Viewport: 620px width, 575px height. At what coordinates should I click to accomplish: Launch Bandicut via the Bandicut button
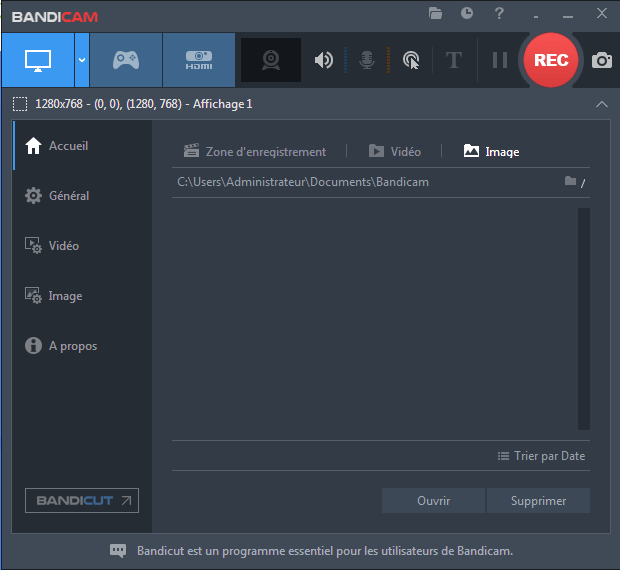click(x=82, y=500)
